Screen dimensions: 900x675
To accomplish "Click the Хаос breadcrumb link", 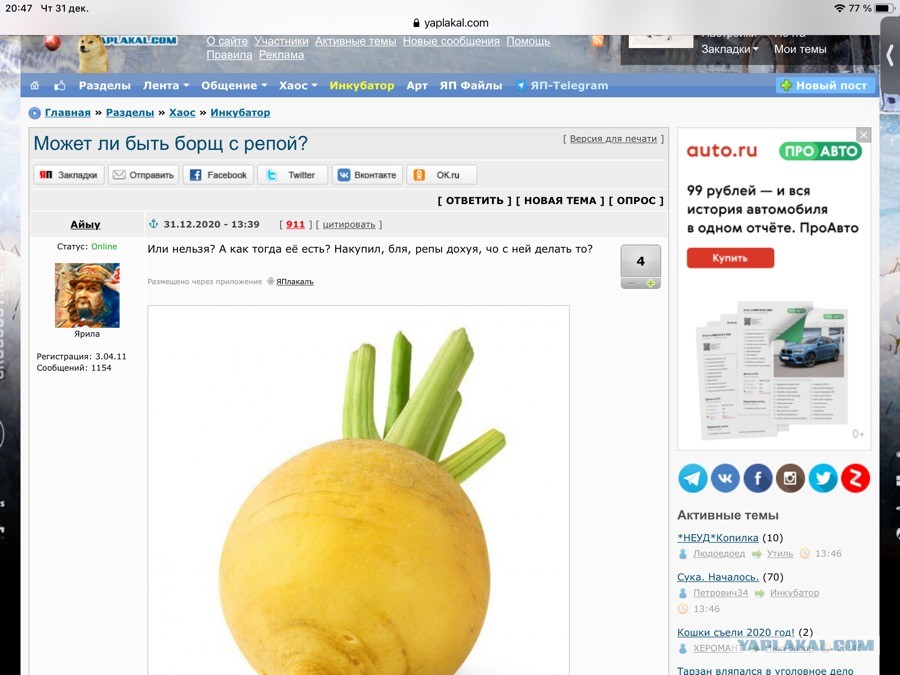I will (182, 112).
